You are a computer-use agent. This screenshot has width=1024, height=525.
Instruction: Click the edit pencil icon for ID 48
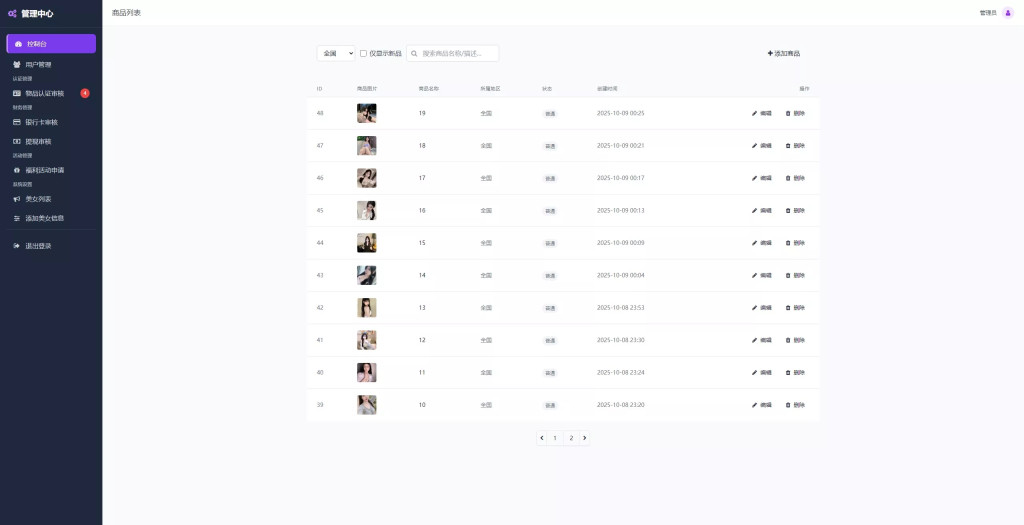click(755, 113)
